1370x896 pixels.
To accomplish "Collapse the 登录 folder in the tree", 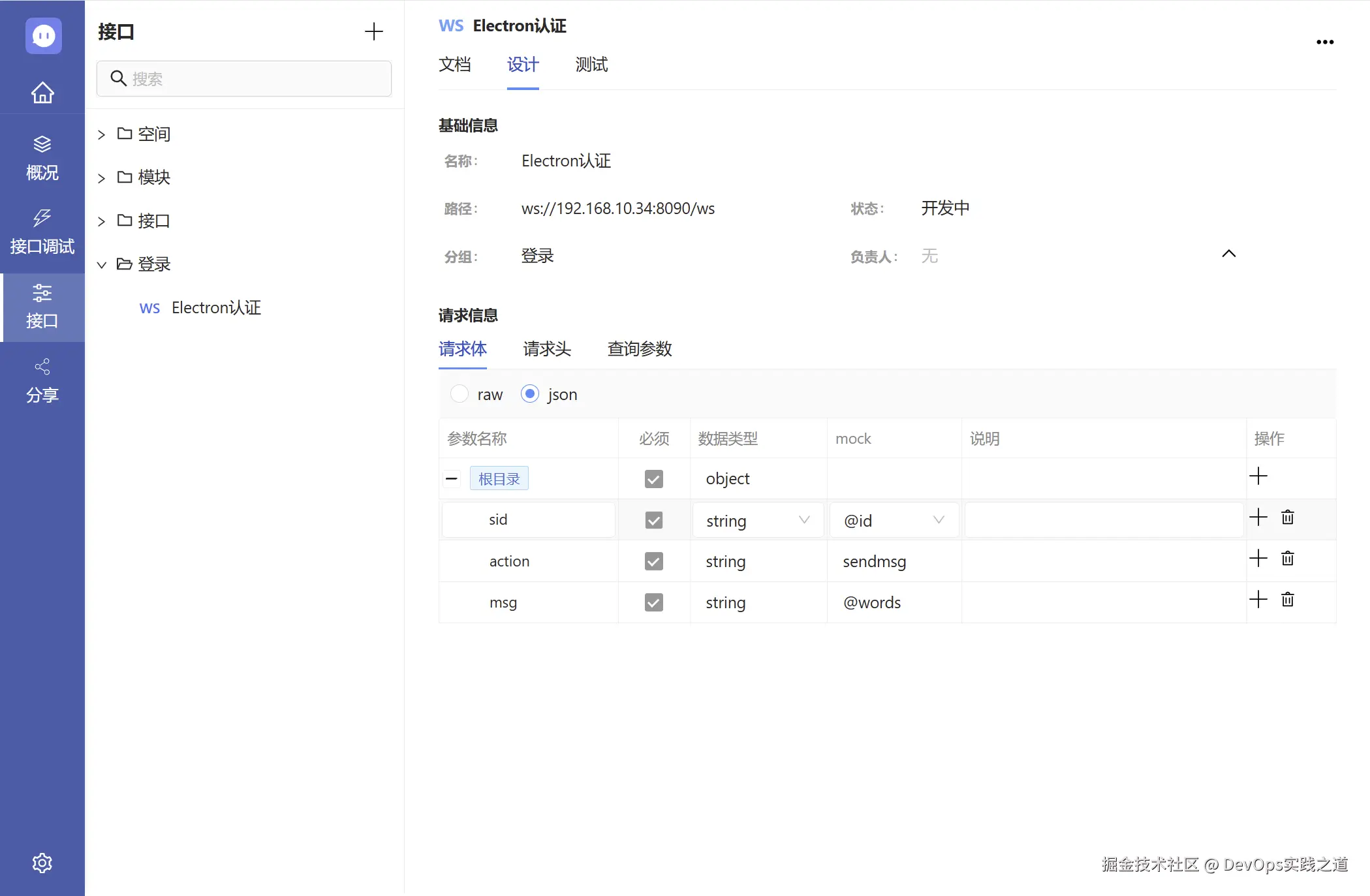I will pyautogui.click(x=102, y=264).
